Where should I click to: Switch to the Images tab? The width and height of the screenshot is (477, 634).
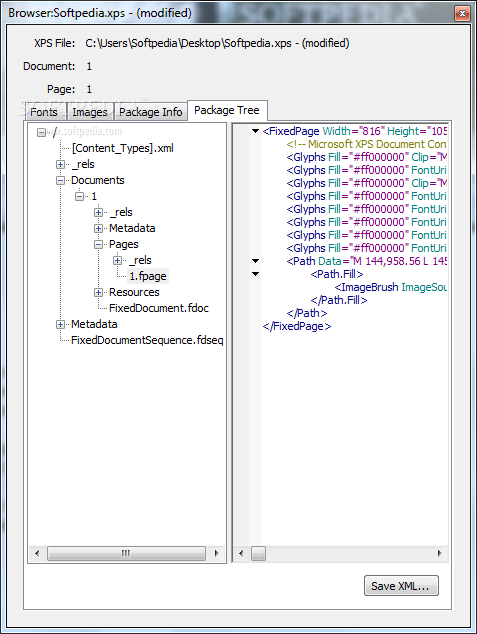coord(90,112)
